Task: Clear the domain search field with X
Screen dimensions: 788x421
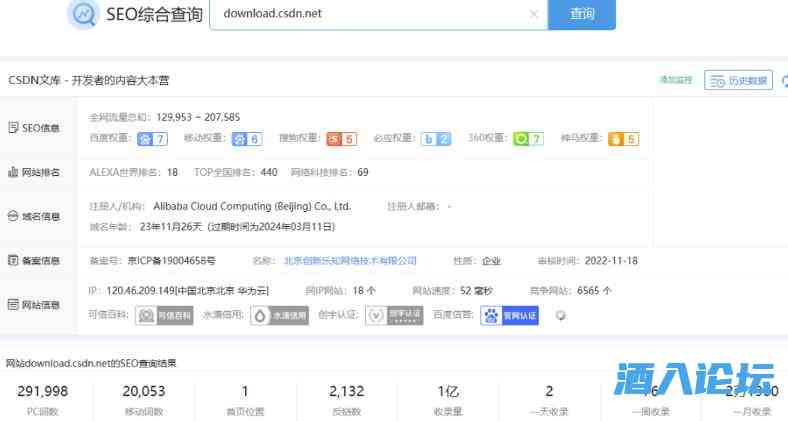Action: click(x=533, y=14)
